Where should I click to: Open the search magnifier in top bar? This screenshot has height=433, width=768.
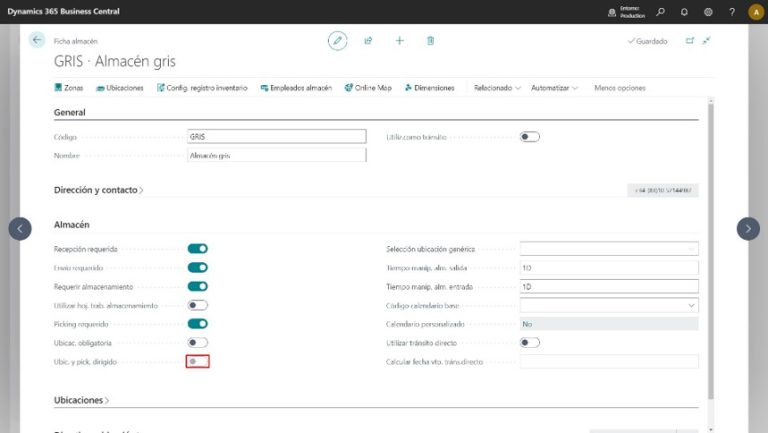661,12
